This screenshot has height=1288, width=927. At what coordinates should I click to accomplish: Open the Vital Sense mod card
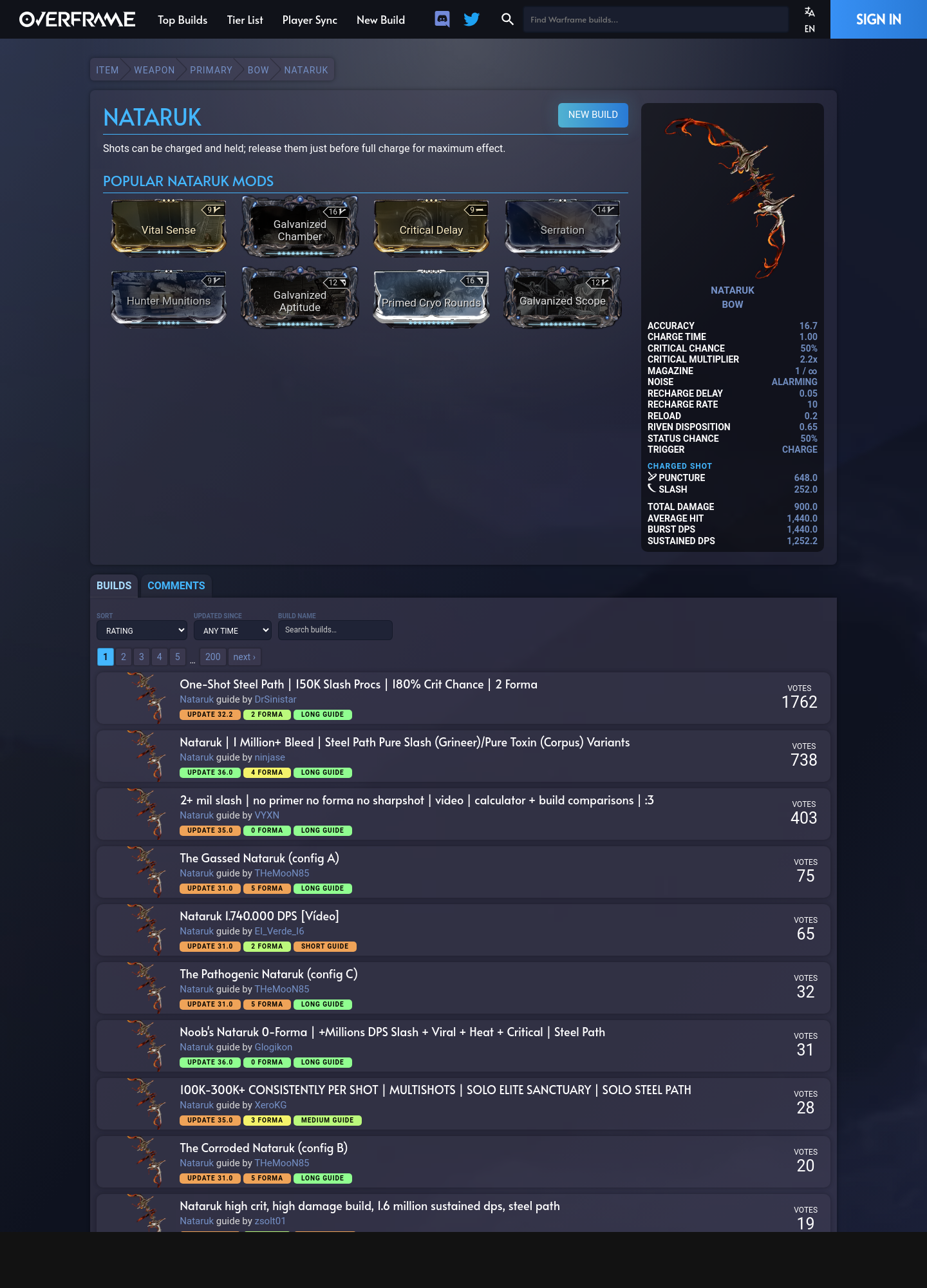coord(169,227)
